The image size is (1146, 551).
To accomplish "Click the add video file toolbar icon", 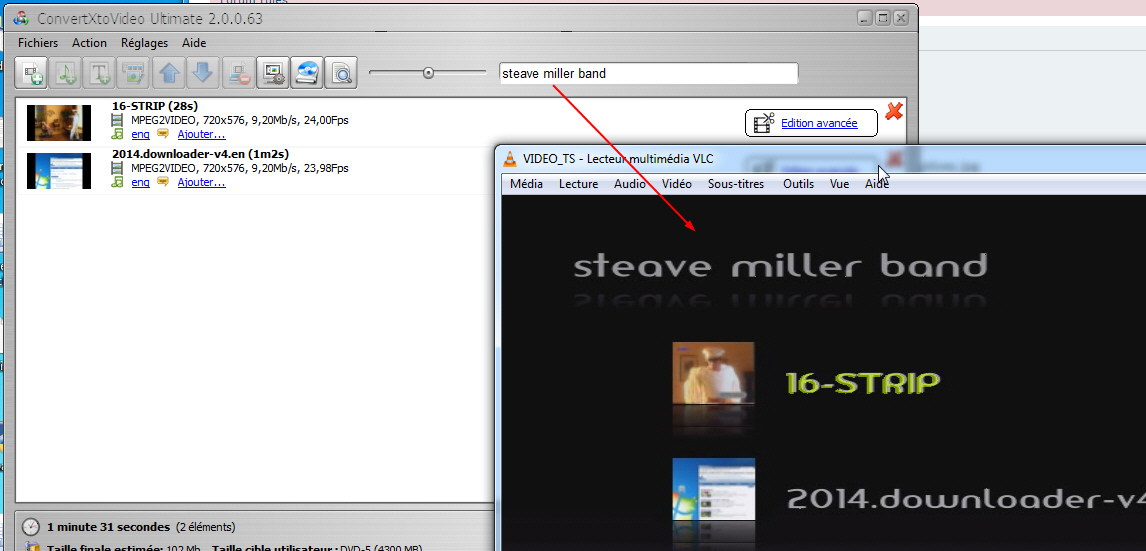I will 32,72.
